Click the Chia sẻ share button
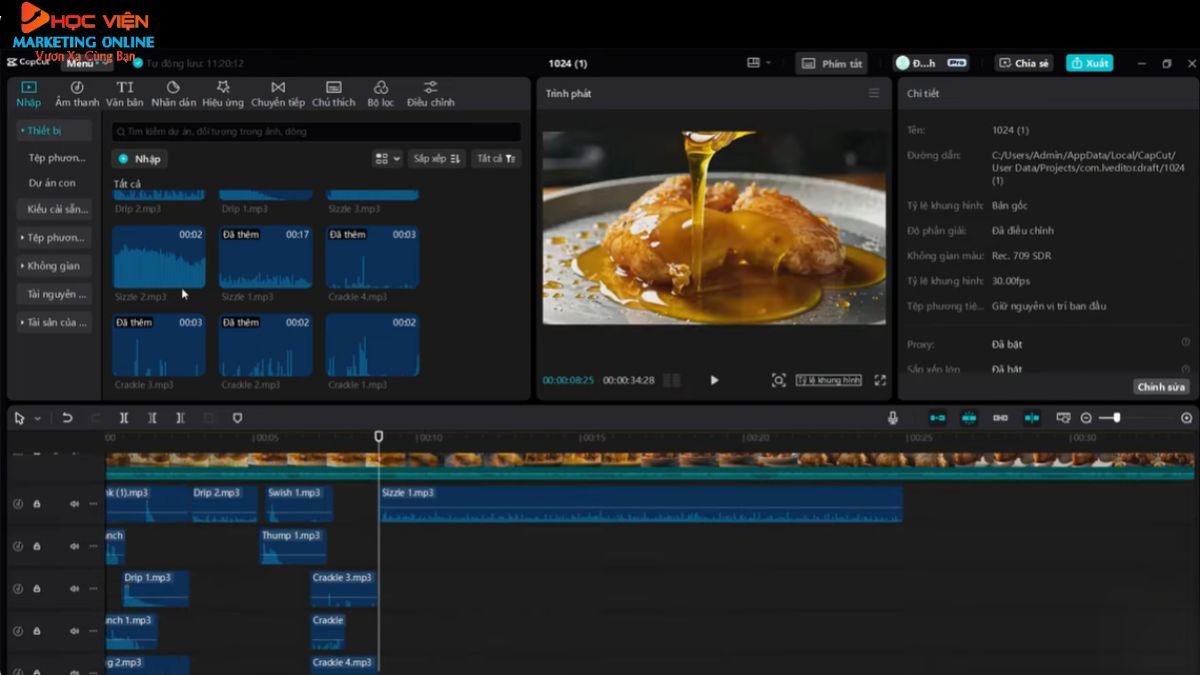This screenshot has width=1200, height=675. click(1024, 63)
